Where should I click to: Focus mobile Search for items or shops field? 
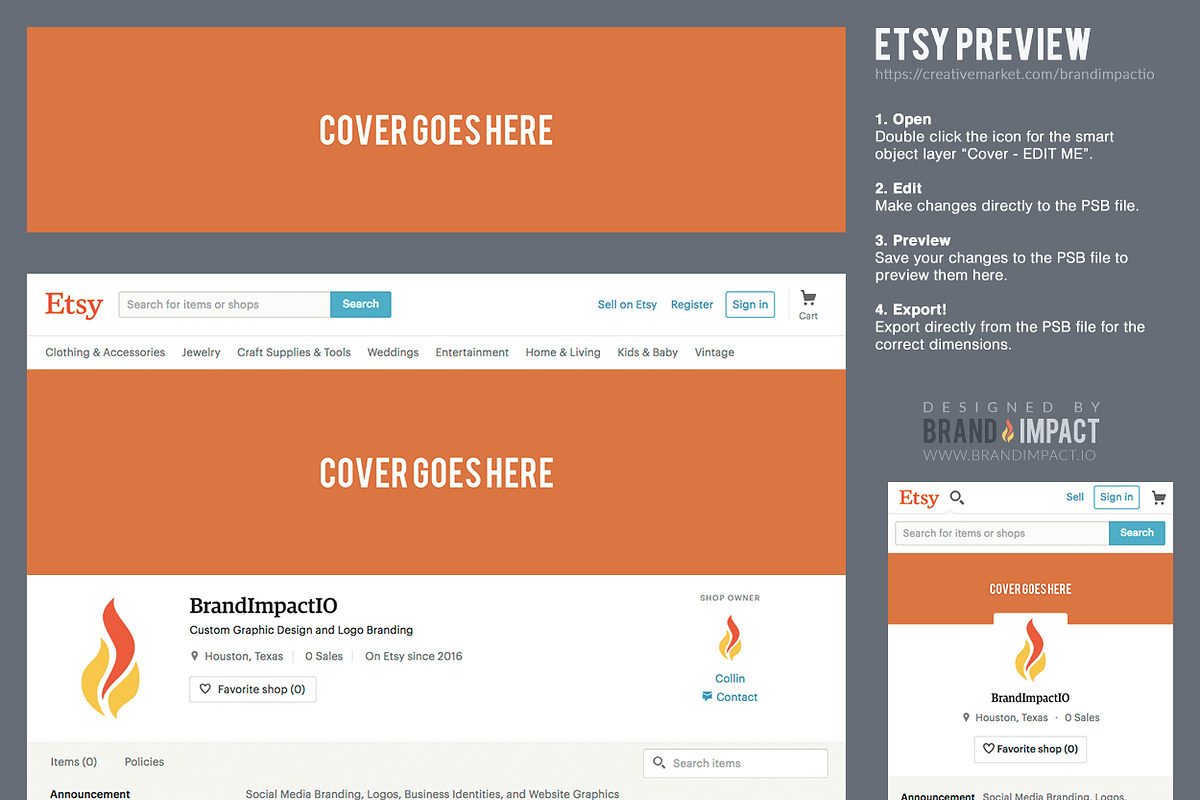click(1002, 533)
